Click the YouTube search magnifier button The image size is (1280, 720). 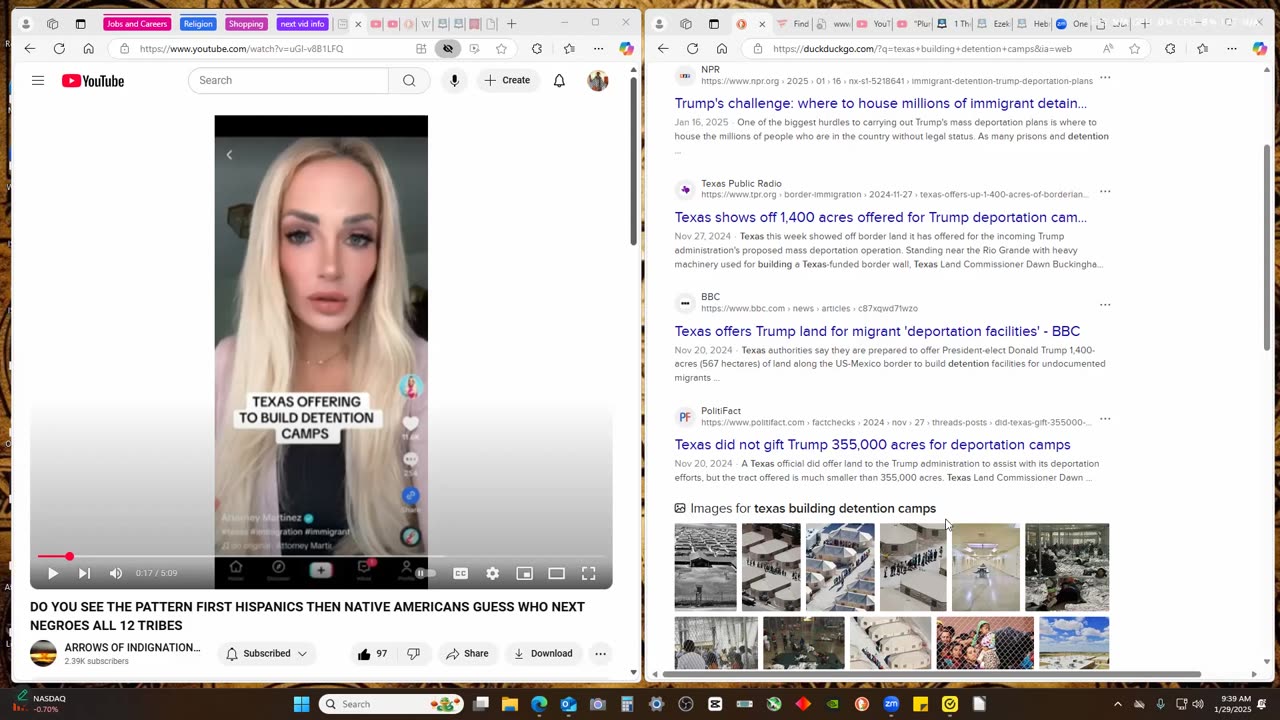(x=409, y=81)
